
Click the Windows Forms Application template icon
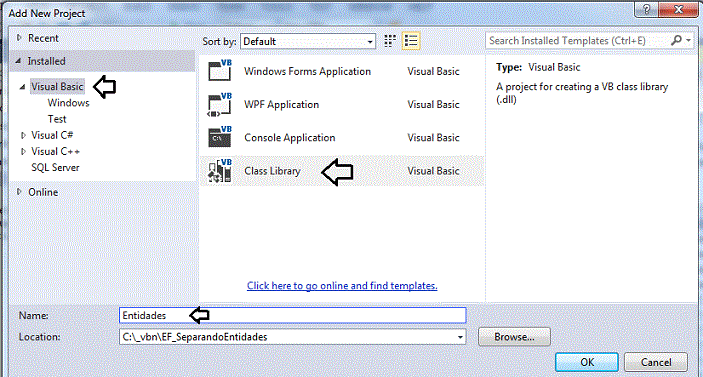(x=220, y=70)
